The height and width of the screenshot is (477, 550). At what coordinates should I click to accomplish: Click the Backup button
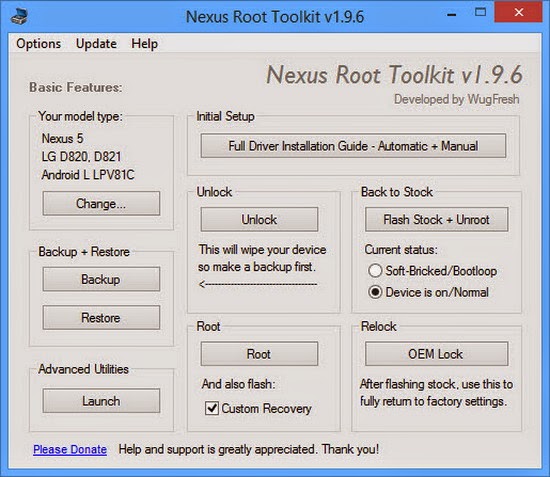[x=101, y=279]
